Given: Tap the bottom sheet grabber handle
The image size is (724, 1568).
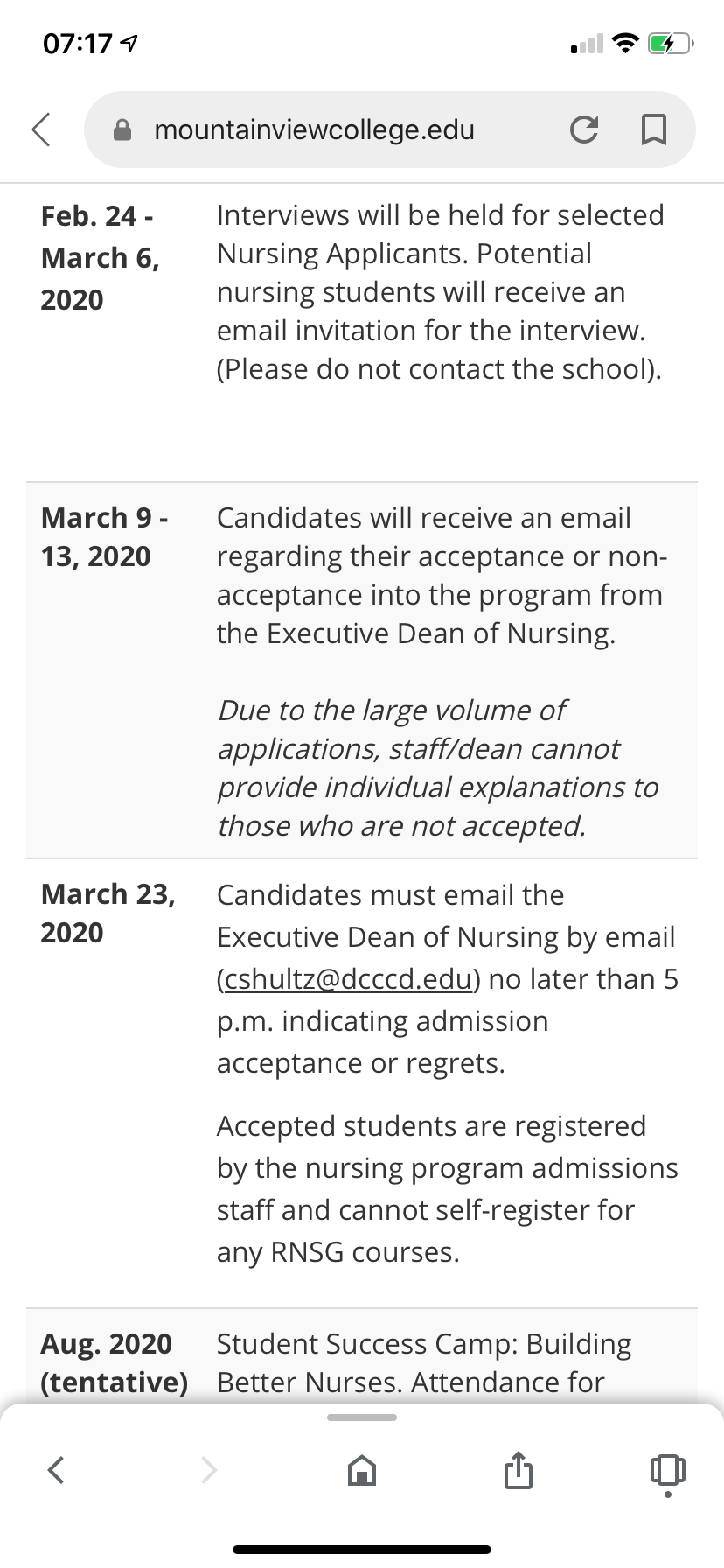Looking at the screenshot, I should [x=362, y=1417].
